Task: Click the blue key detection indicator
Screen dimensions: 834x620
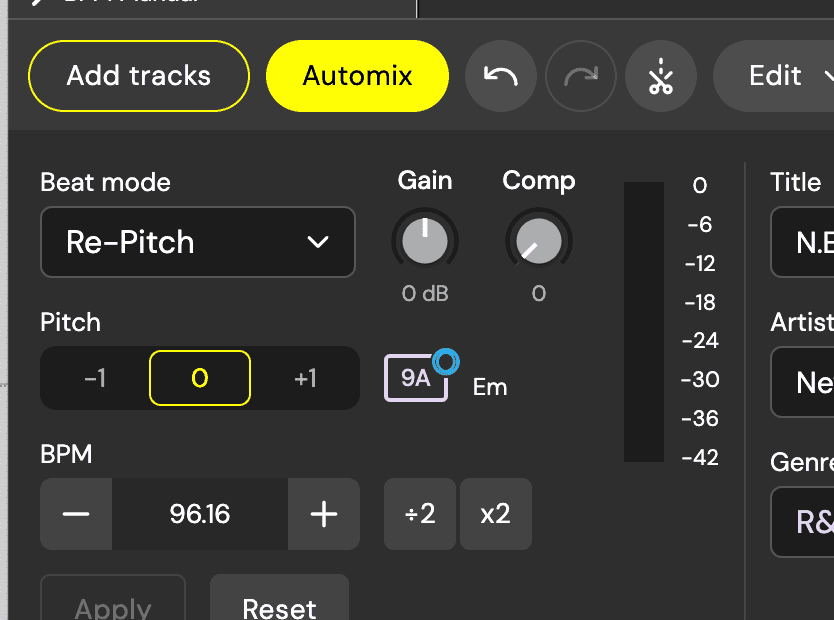Action: [447, 361]
